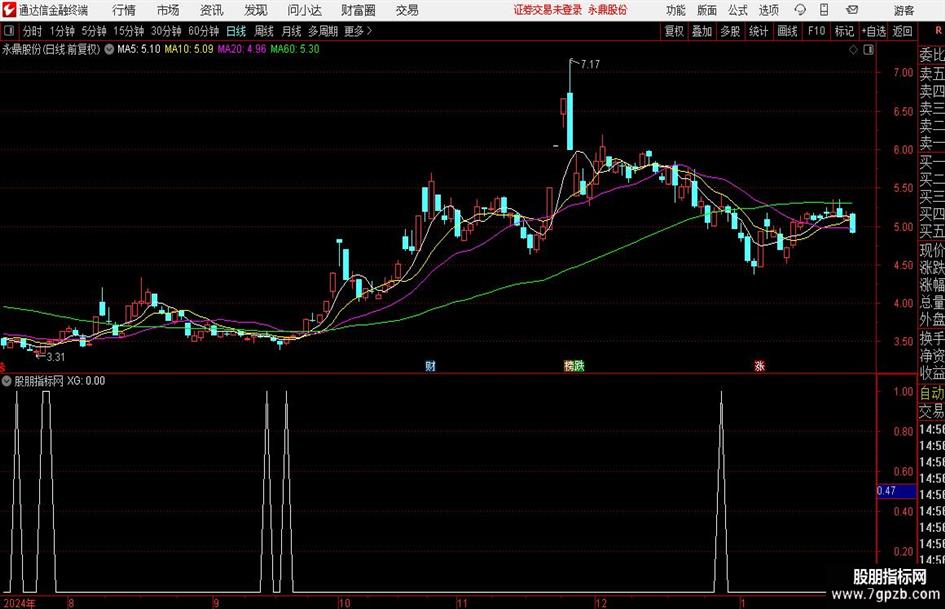
Task: Click the red R icon
Action: point(938,31)
